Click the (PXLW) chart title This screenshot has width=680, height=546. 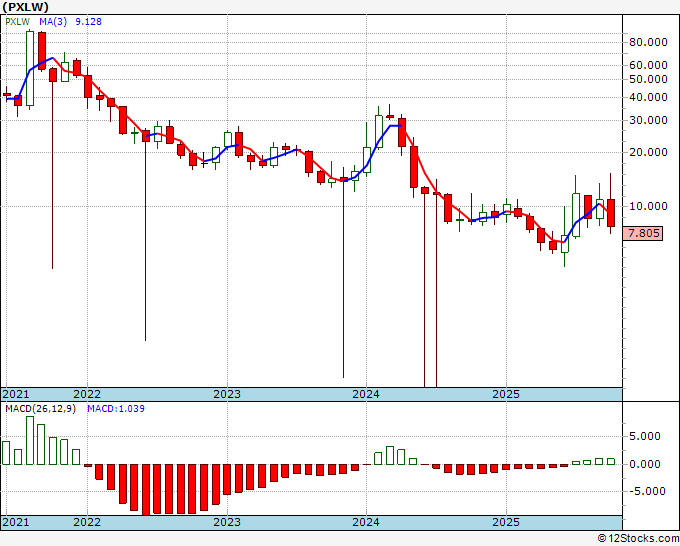tap(26, 7)
